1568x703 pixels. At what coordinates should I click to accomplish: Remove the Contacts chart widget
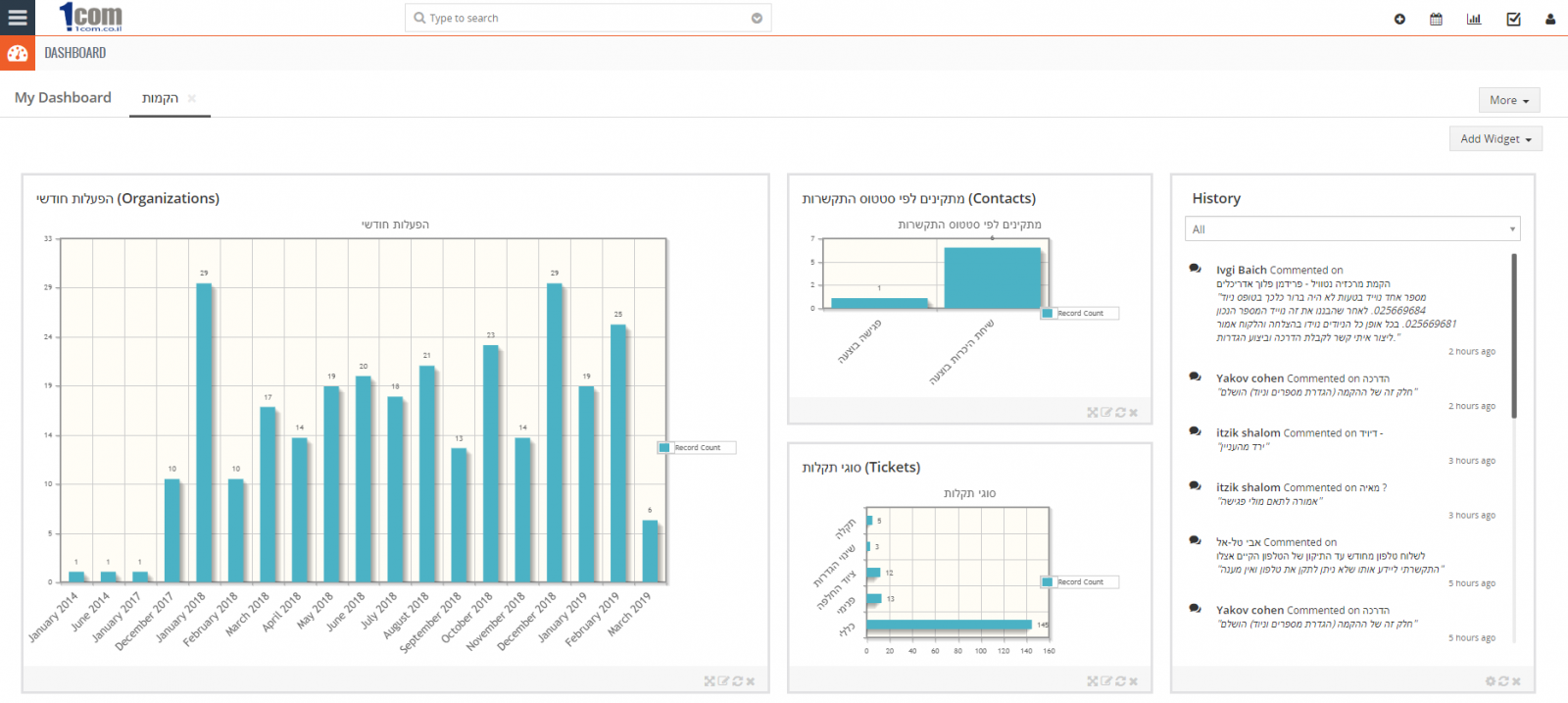1134,413
